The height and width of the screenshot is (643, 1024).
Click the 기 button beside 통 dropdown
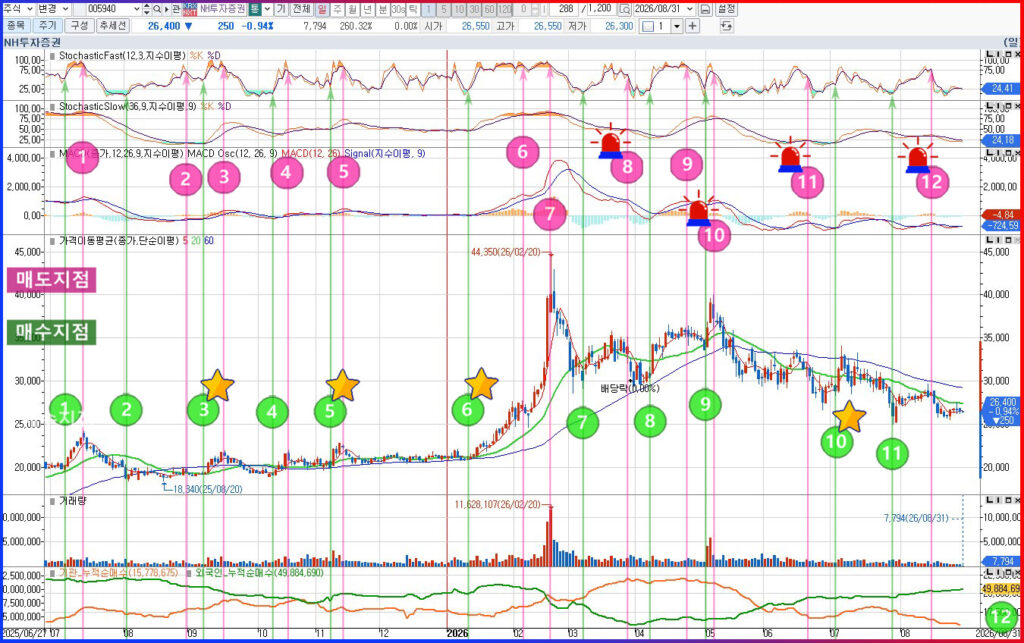pyautogui.click(x=281, y=9)
